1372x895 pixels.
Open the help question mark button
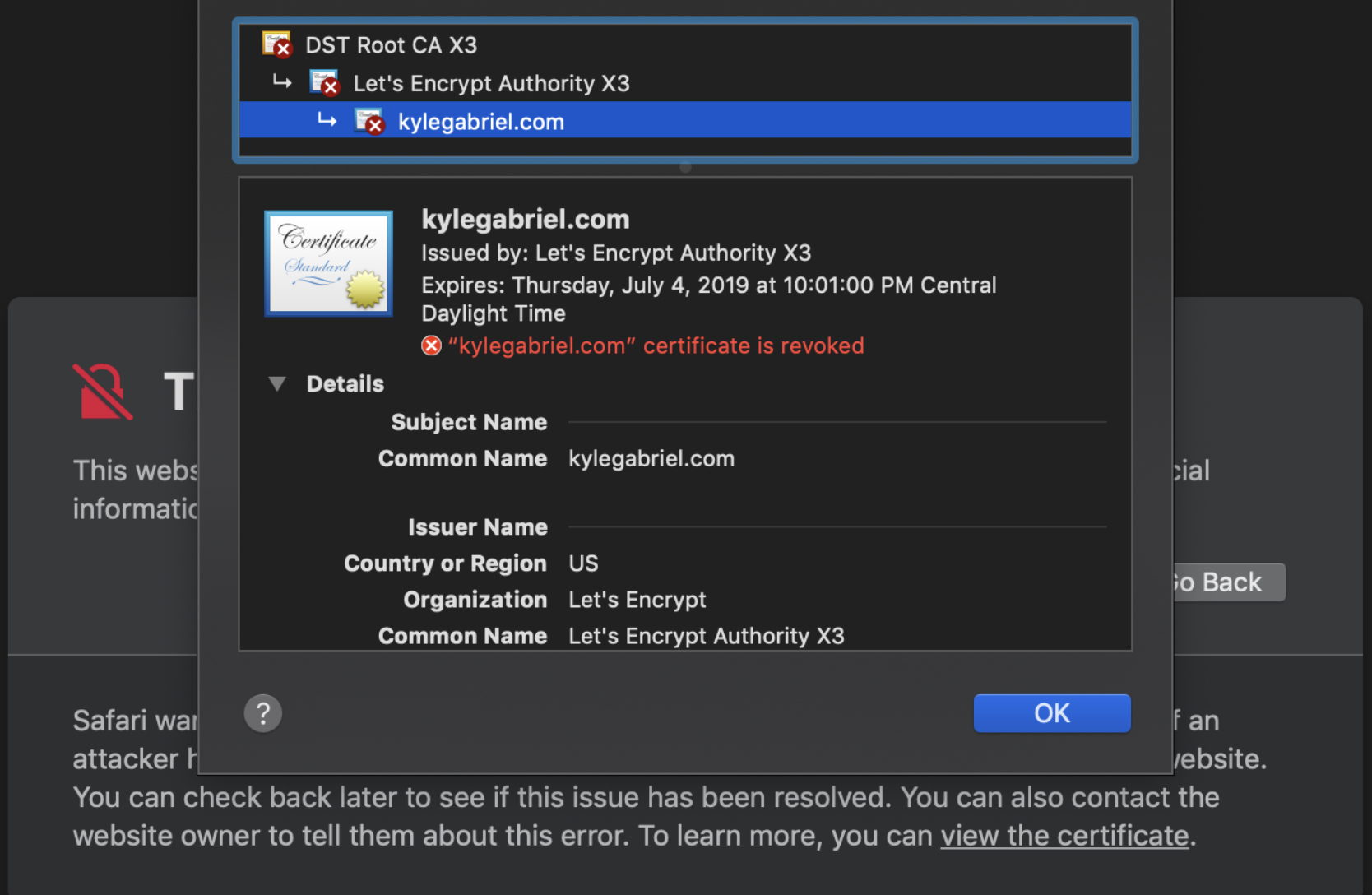coord(262,712)
